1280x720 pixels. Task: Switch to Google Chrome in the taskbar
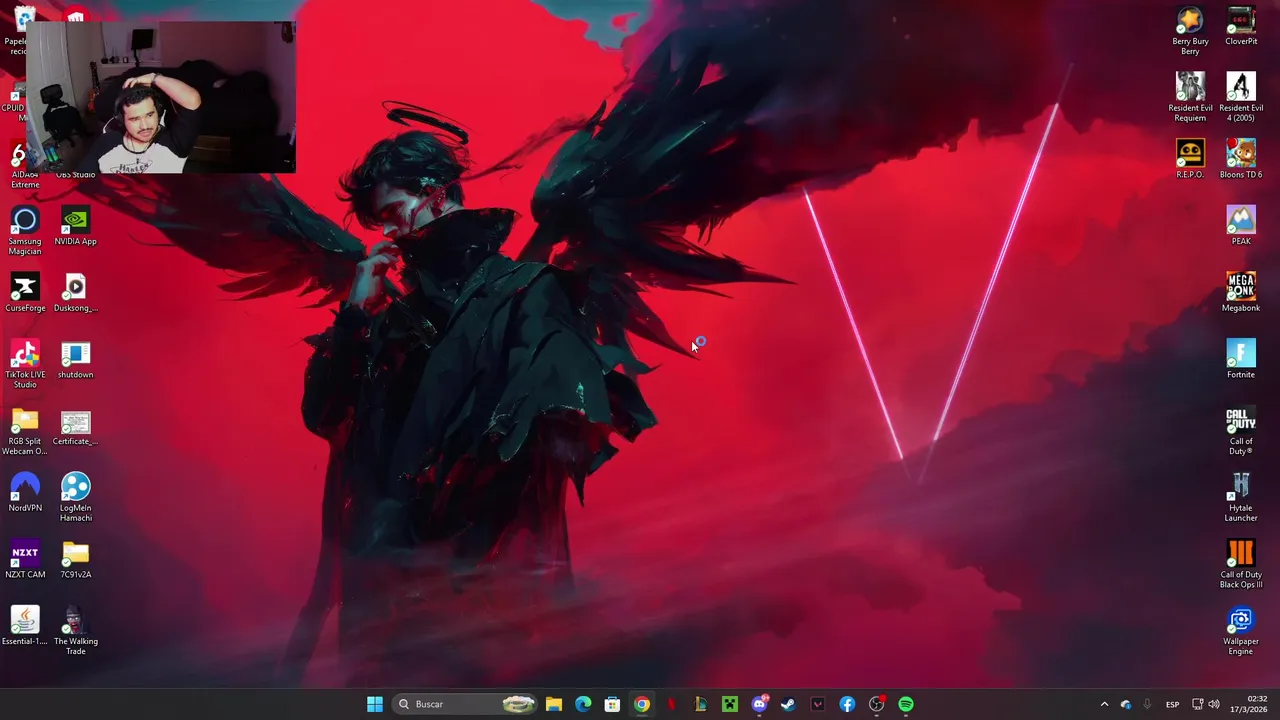642,704
